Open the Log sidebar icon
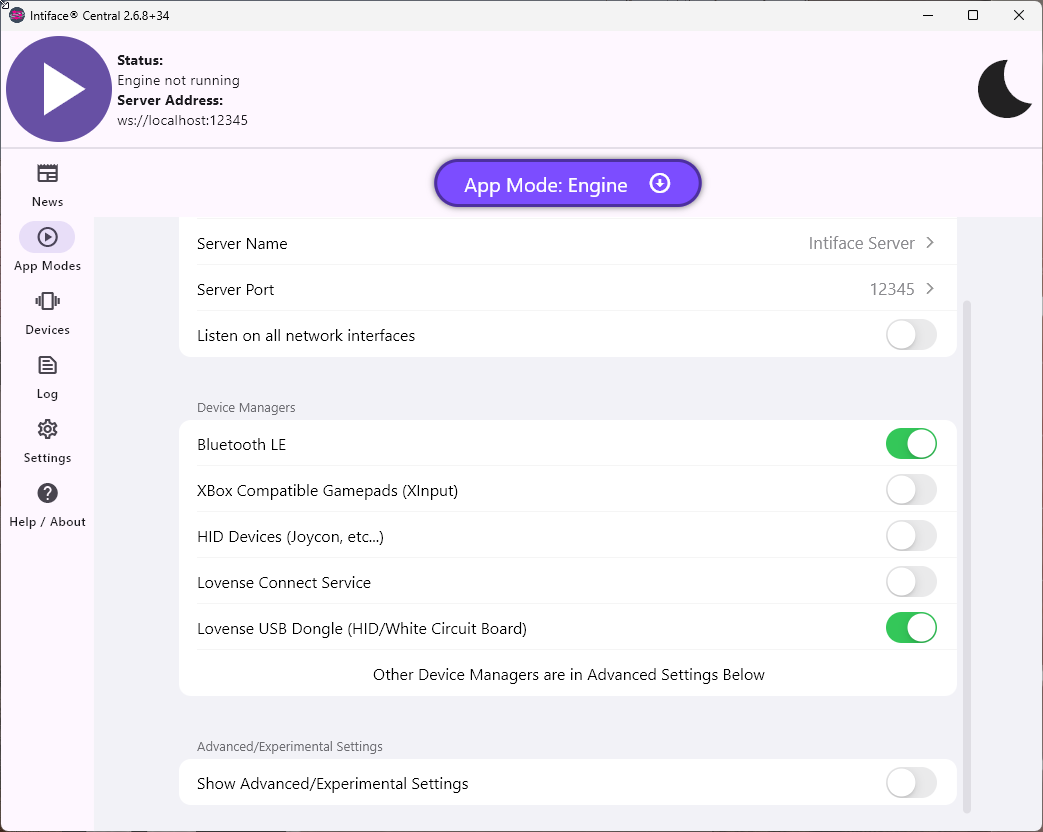 47,366
